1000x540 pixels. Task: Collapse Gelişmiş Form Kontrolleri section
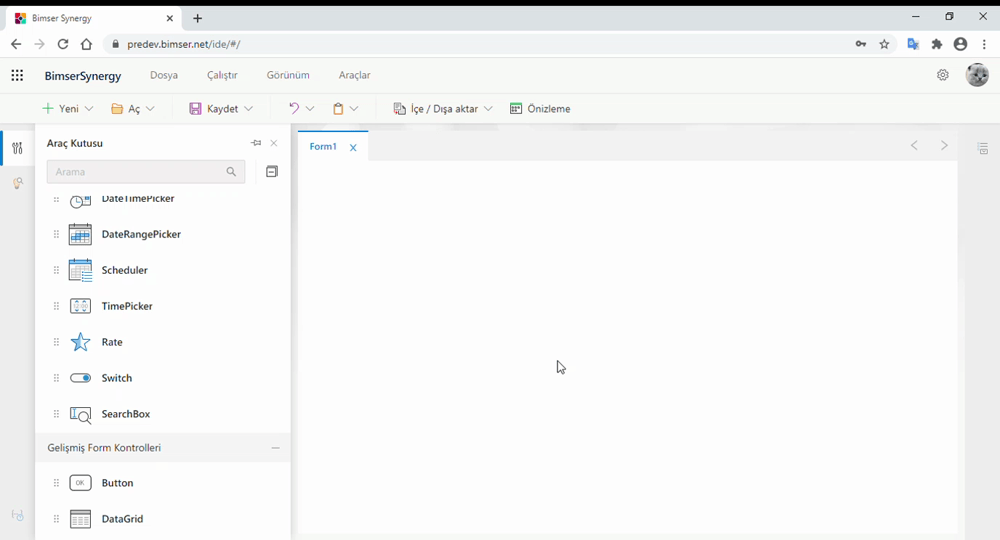[x=276, y=448]
